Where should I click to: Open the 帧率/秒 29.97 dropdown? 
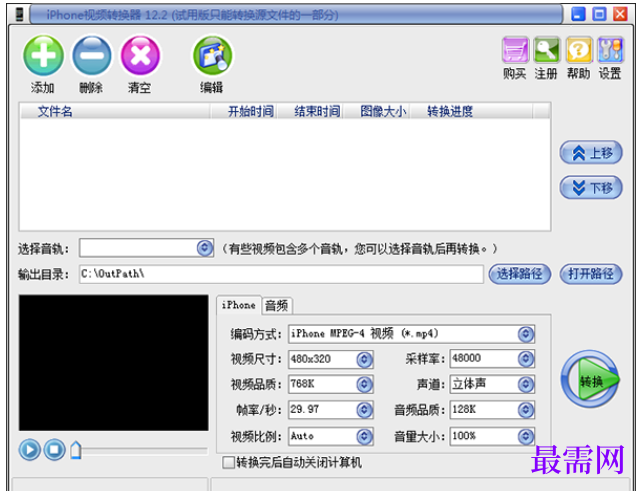[364, 410]
